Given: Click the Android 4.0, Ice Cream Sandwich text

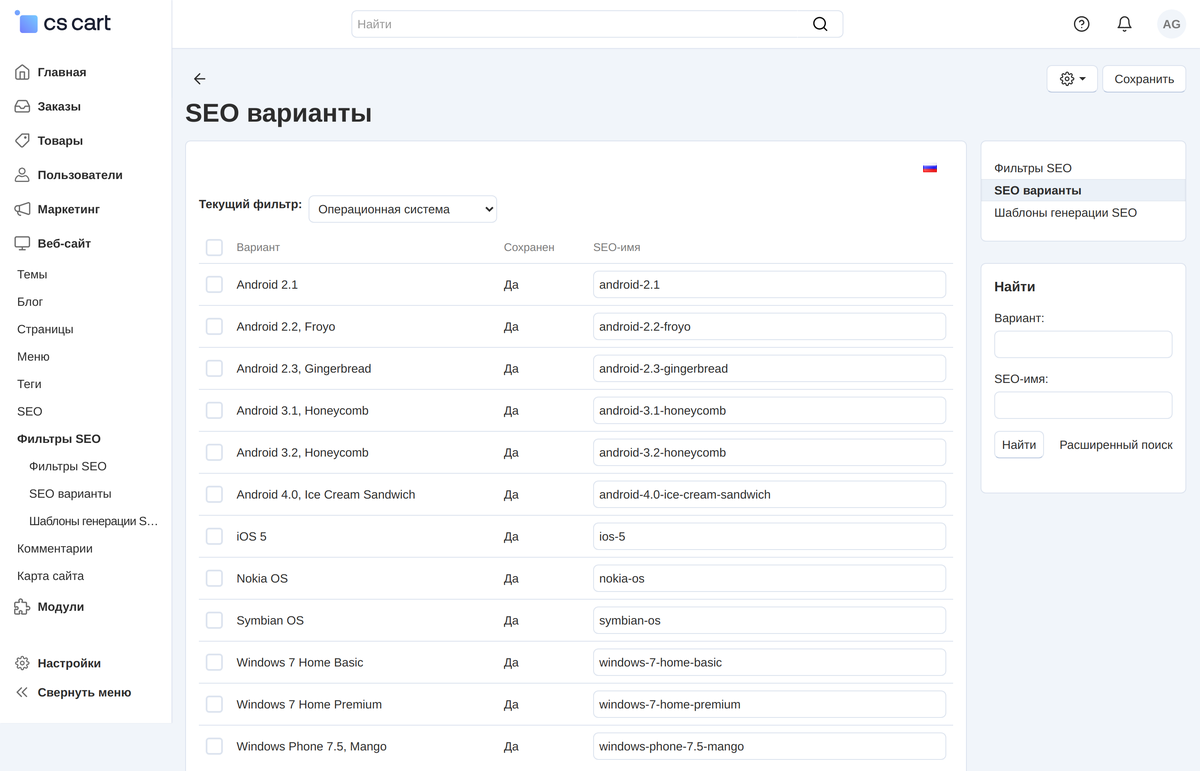Looking at the screenshot, I should (326, 495).
